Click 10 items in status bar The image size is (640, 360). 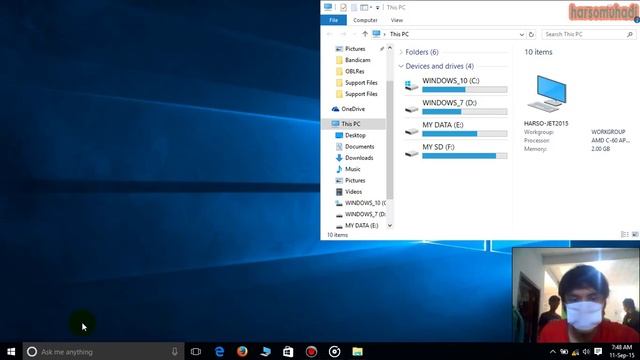(x=337, y=235)
